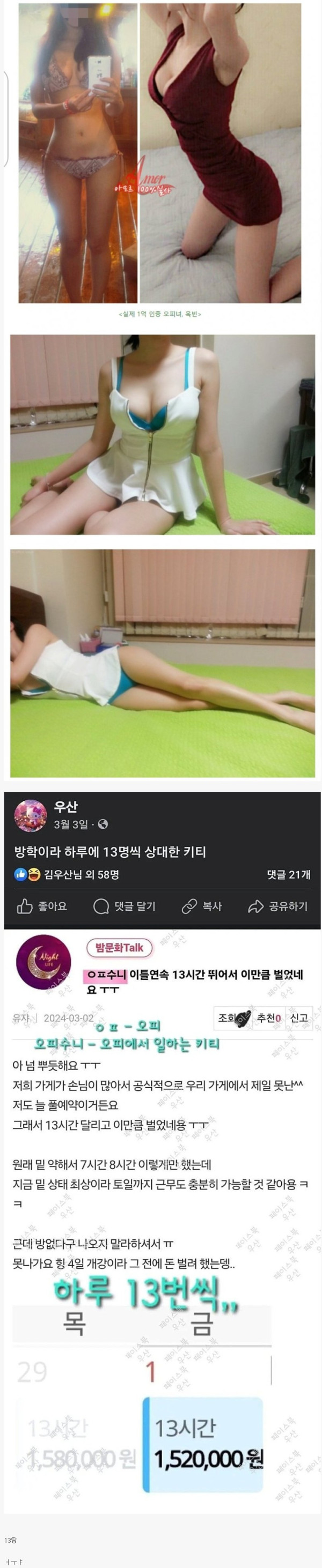Open the 댓글 21개 comments count
This screenshot has height=1568, width=322.
[289, 874]
